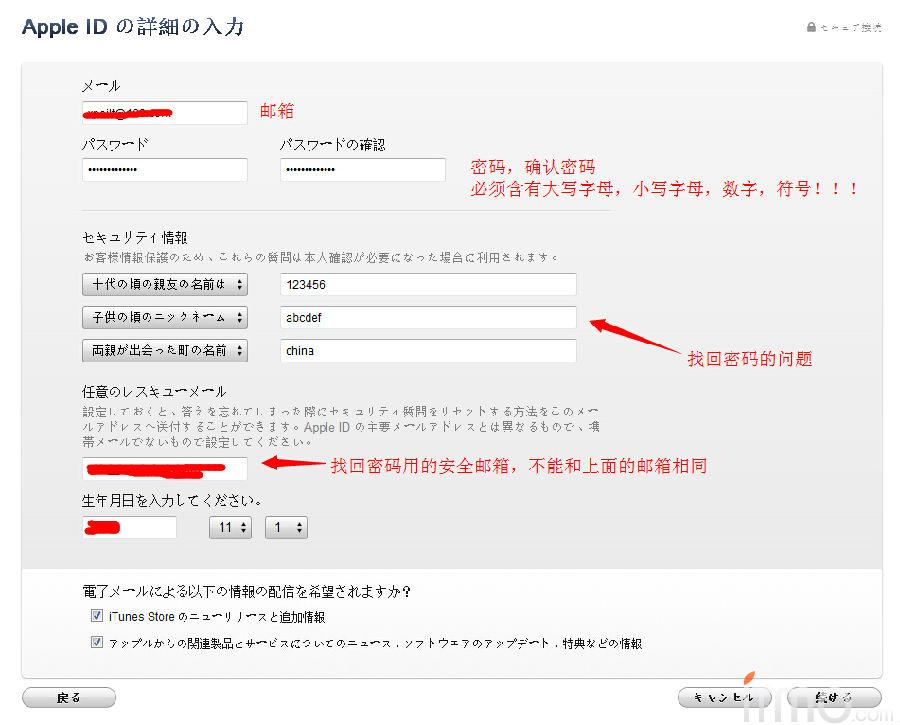Click the パスワードの確認 confirm password field

point(362,170)
